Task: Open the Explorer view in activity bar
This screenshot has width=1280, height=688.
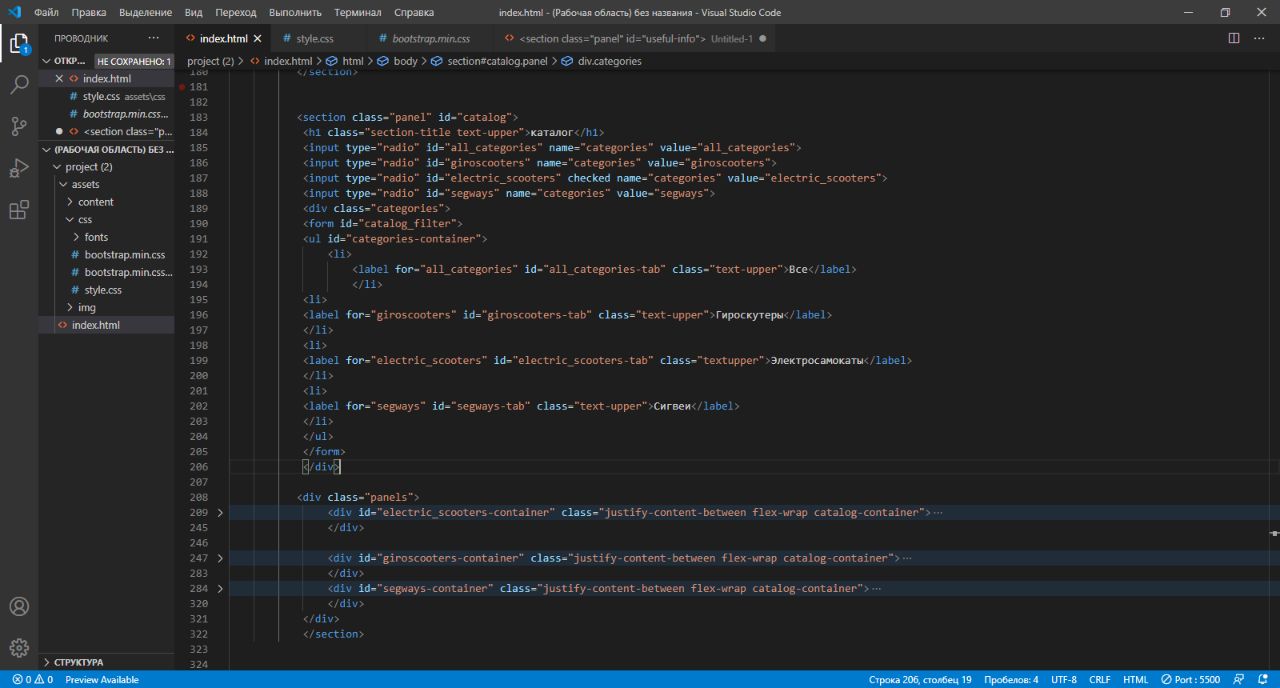Action: [x=19, y=44]
